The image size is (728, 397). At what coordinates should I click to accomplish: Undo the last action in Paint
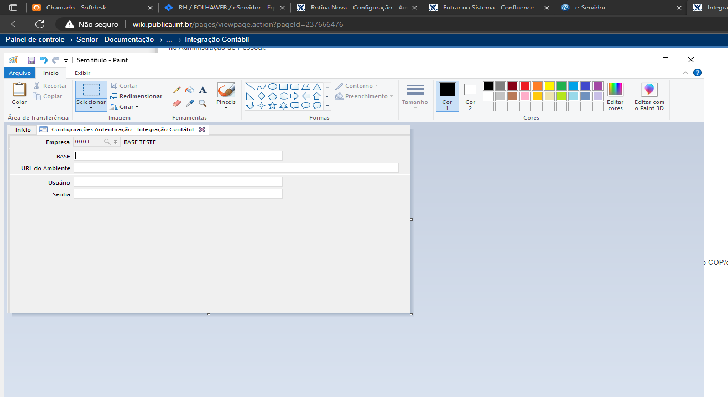(x=44, y=60)
